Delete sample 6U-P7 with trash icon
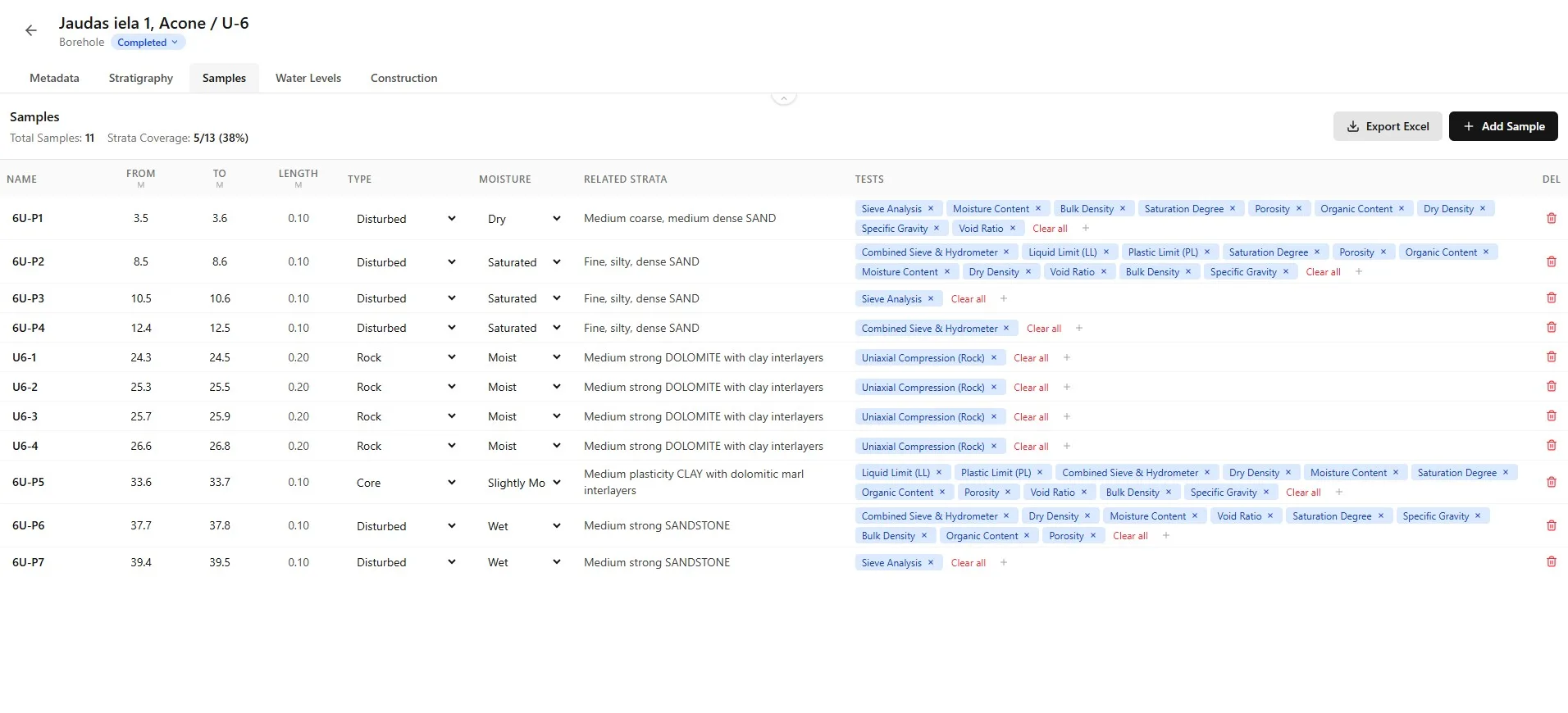 [1551, 561]
